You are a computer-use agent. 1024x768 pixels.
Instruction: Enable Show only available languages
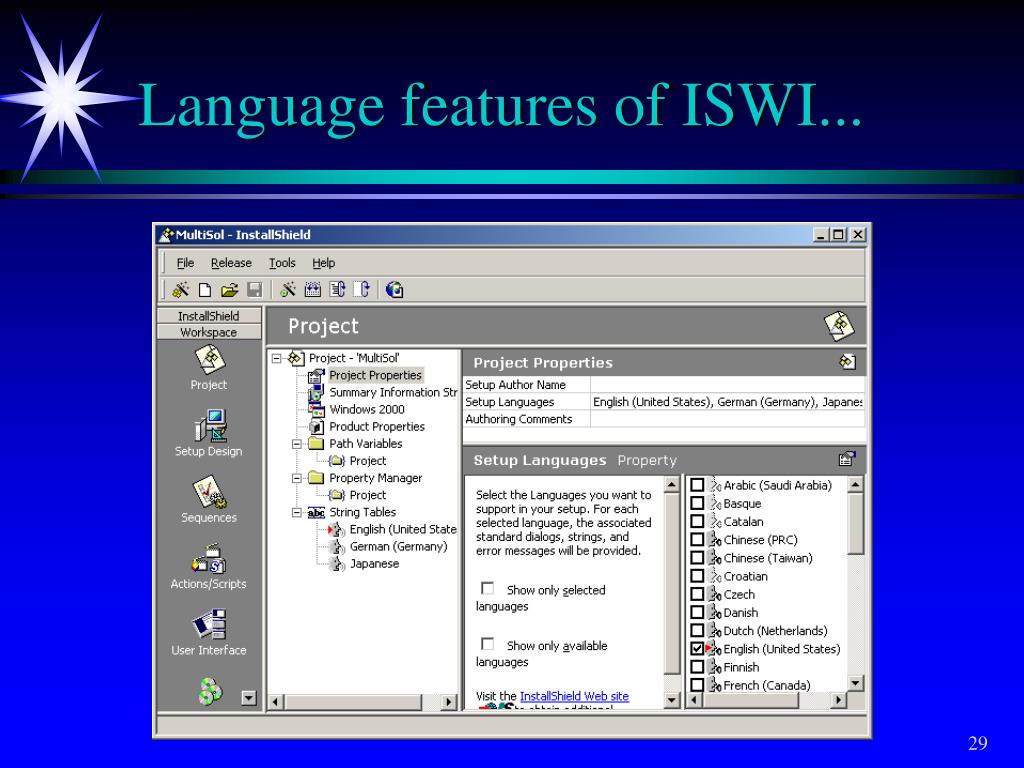[488, 644]
